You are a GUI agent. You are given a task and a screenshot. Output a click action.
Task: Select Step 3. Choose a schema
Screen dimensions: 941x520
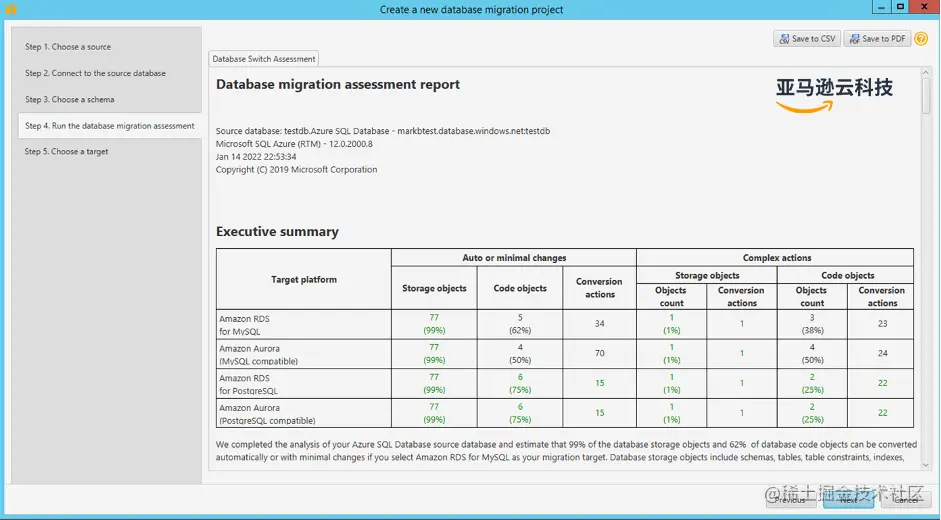pyautogui.click(x=70, y=100)
